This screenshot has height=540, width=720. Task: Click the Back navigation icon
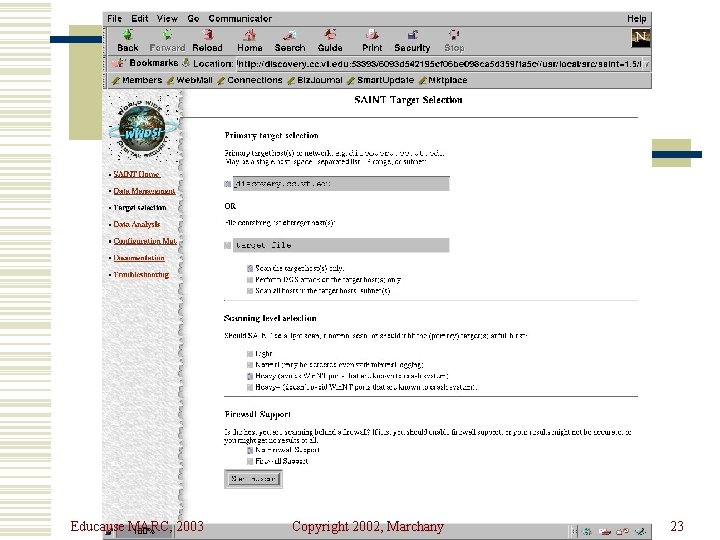pyautogui.click(x=128, y=40)
